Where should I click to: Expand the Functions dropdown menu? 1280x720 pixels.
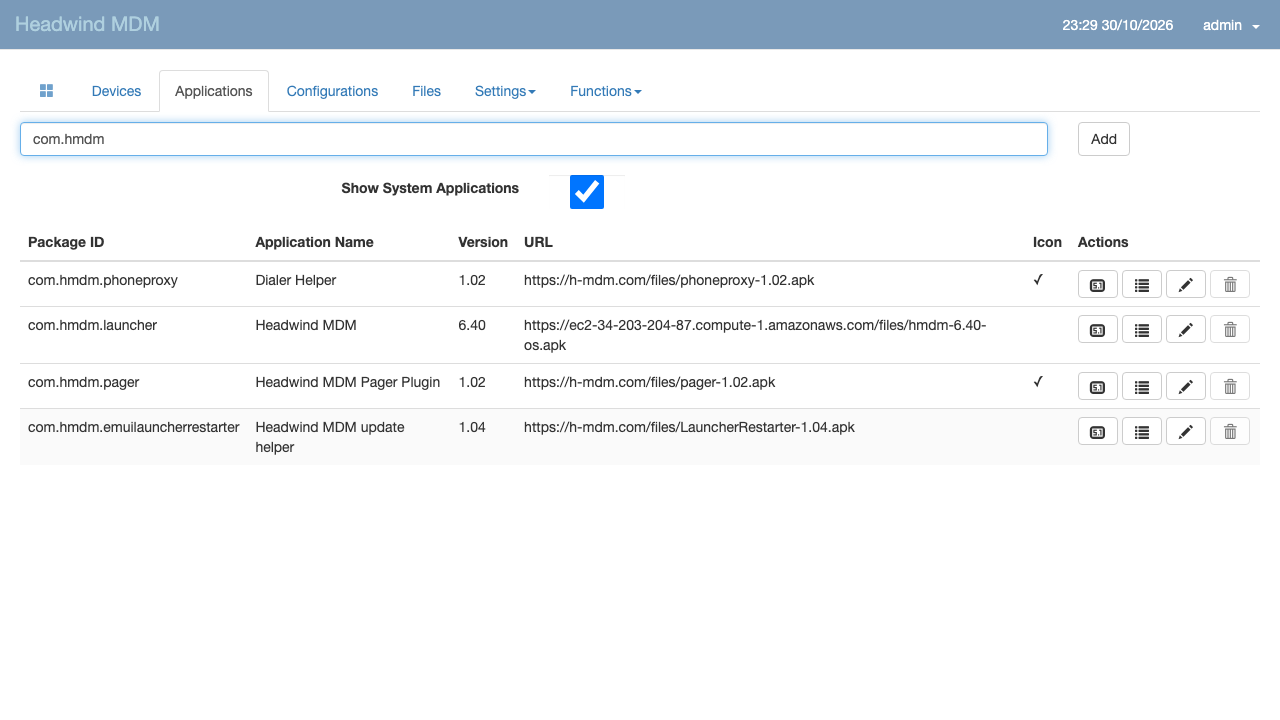(605, 91)
